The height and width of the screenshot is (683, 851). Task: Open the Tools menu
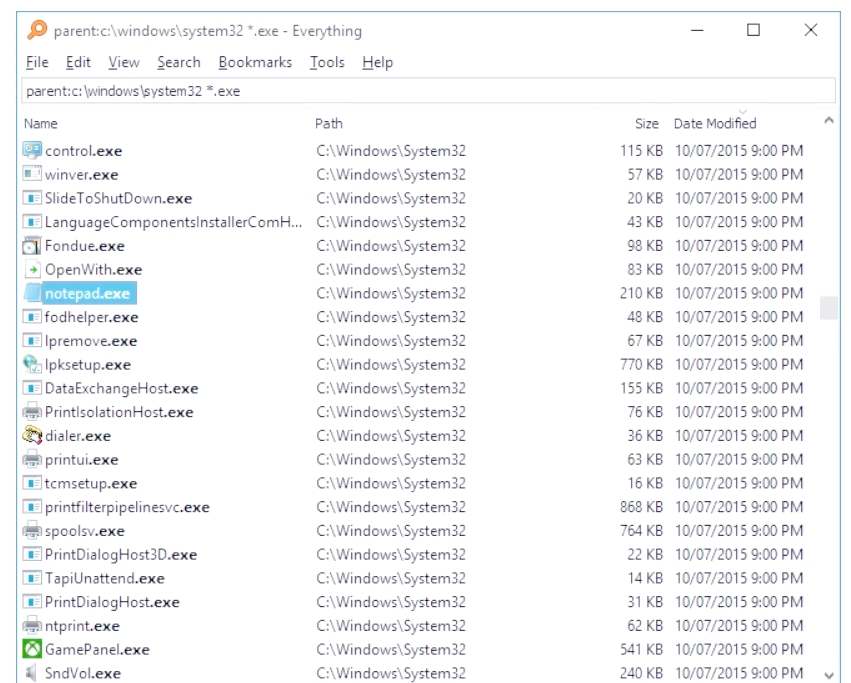coord(327,62)
